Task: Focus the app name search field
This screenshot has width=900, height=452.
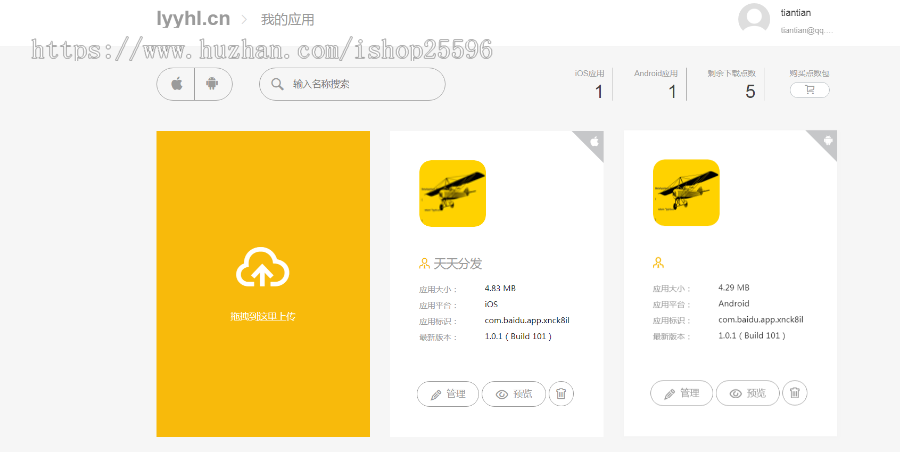Action: [x=360, y=85]
